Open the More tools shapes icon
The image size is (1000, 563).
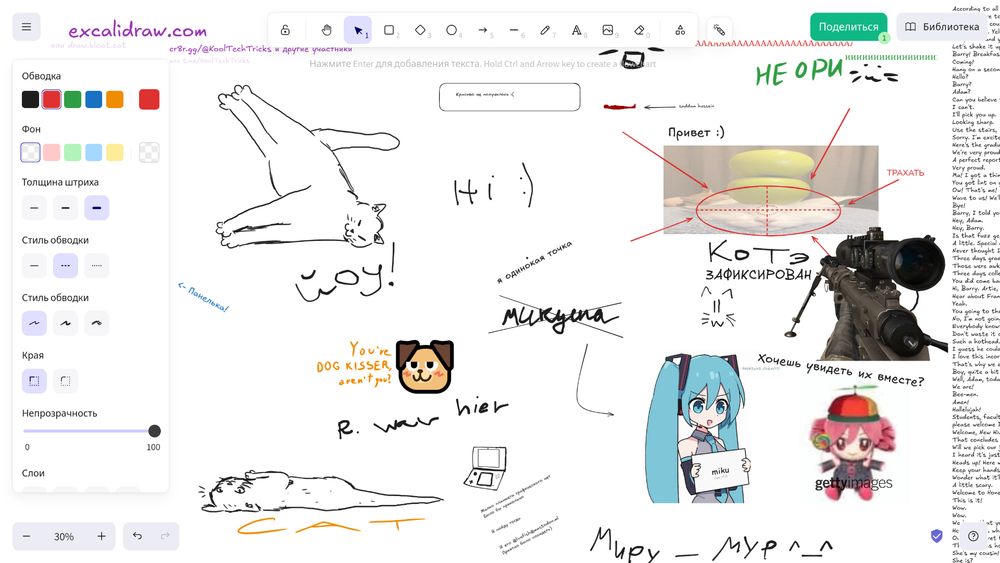click(680, 30)
